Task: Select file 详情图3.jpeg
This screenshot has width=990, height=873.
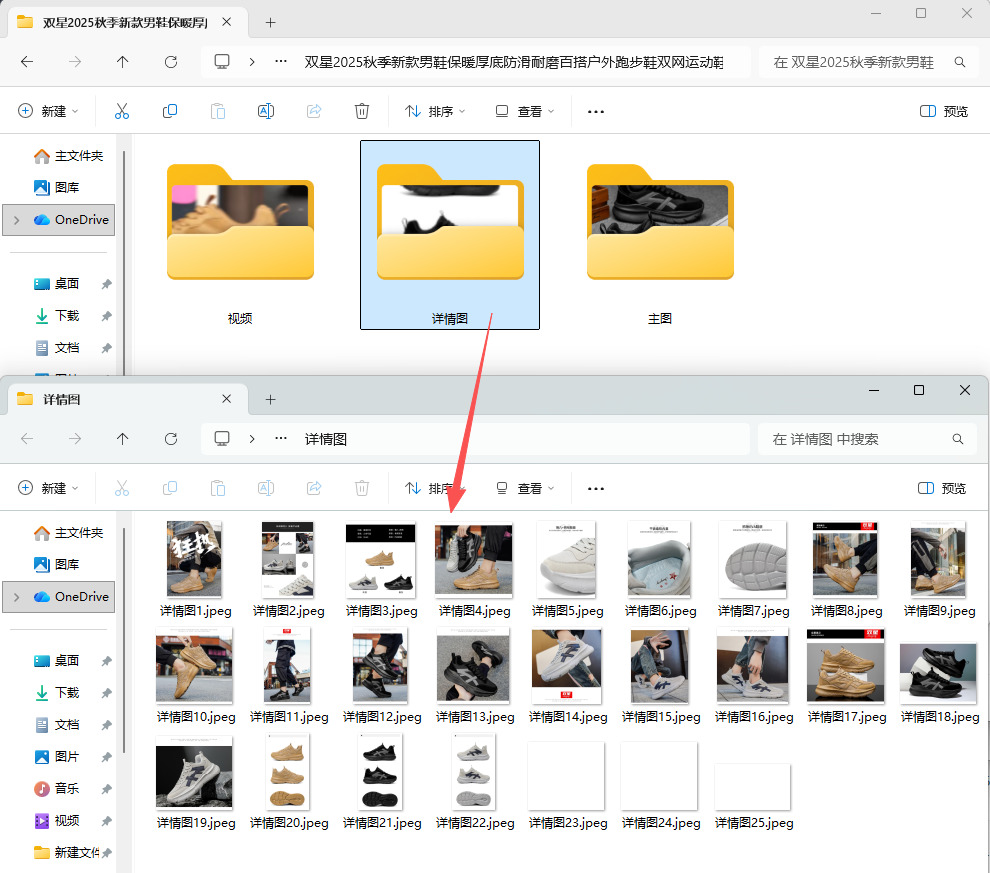Action: [381, 569]
